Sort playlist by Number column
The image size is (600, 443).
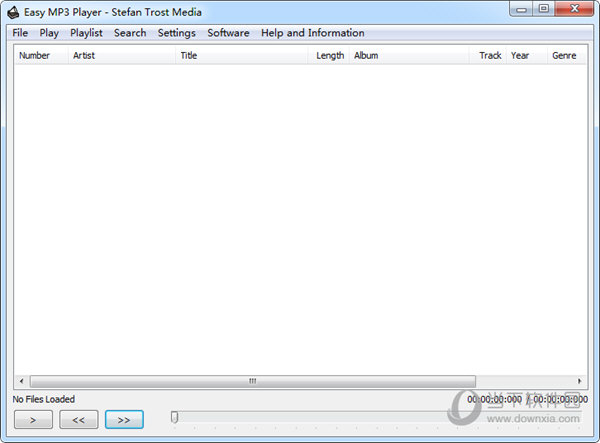41,55
